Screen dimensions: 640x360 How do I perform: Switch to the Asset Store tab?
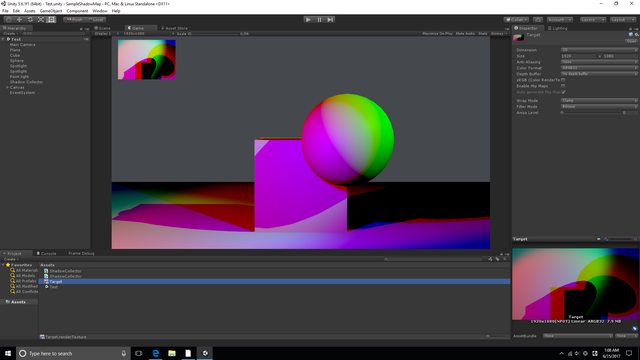click(175, 28)
